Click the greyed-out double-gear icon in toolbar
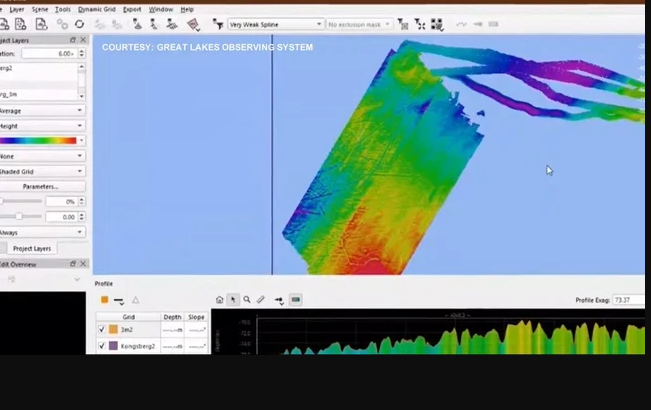The width and height of the screenshot is (651, 410). [62, 24]
